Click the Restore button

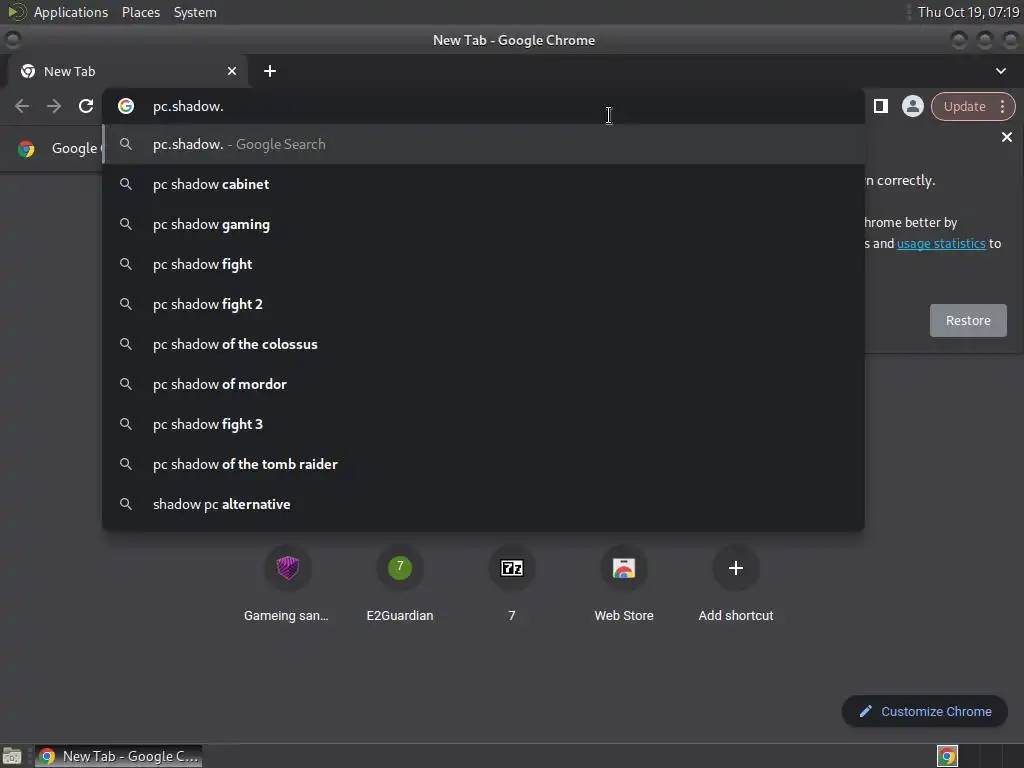(x=968, y=321)
